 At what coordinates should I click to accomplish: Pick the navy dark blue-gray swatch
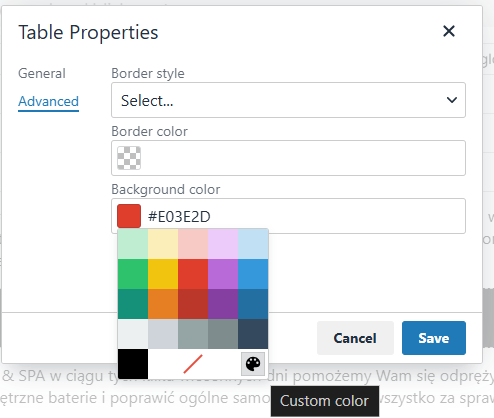pos(253,334)
